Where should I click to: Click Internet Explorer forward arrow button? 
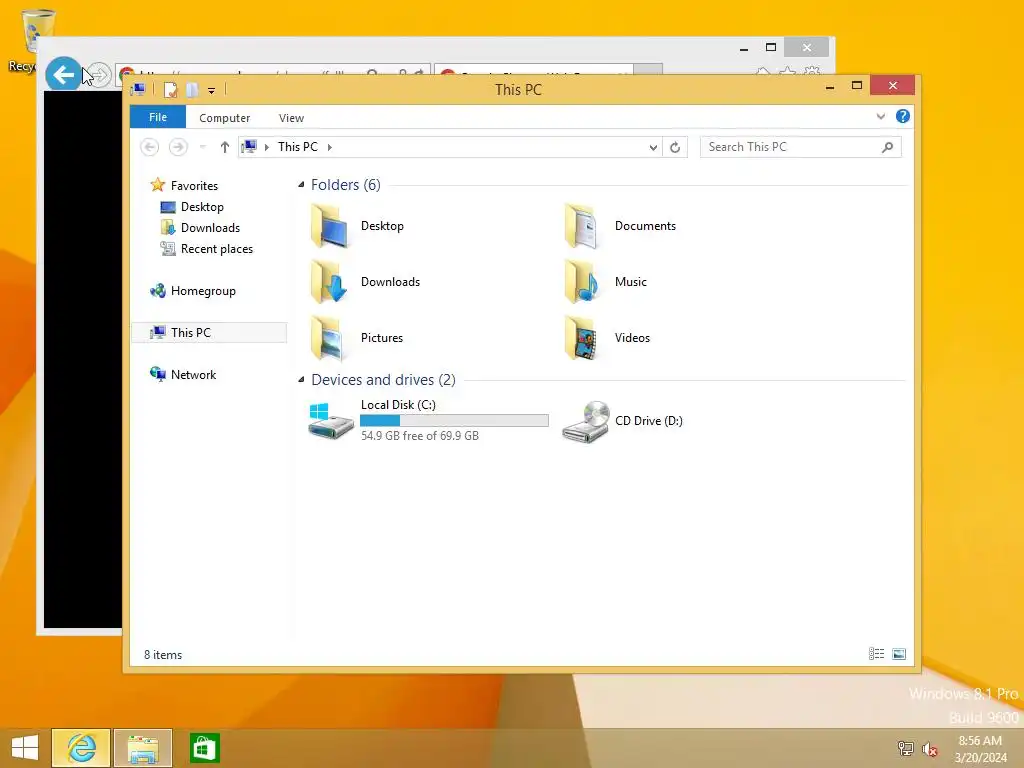[x=99, y=74]
